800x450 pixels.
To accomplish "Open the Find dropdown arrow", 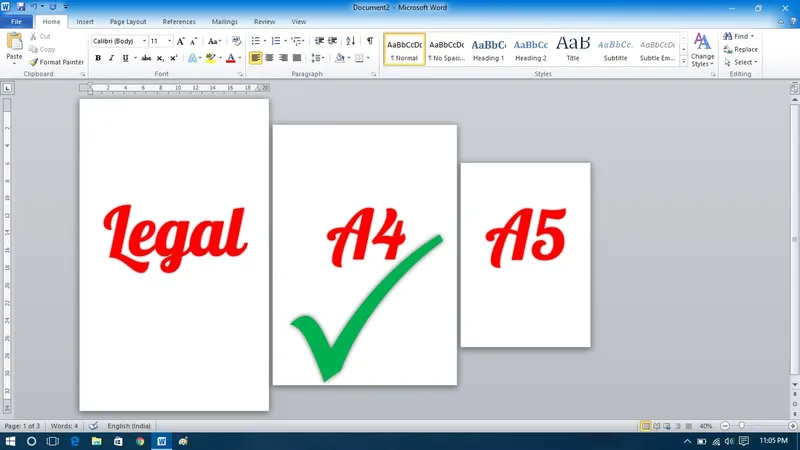I will 752,36.
